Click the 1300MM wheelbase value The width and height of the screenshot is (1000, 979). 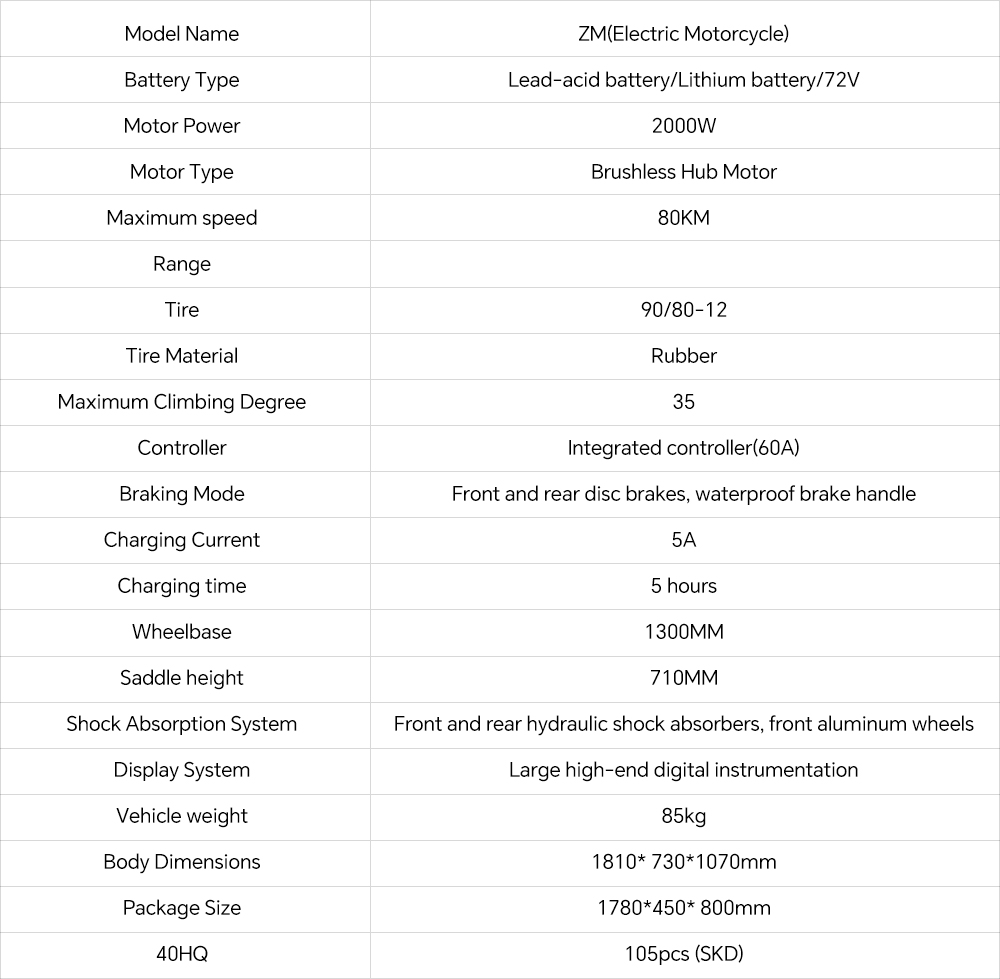[x=684, y=632]
